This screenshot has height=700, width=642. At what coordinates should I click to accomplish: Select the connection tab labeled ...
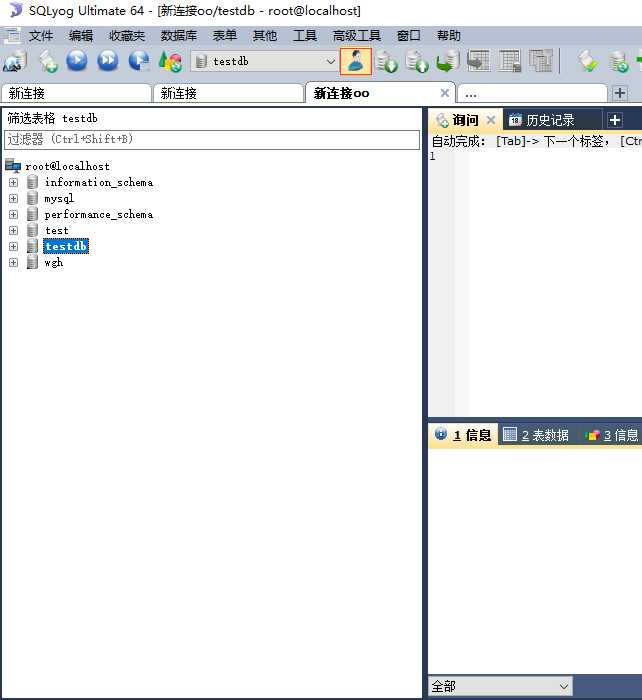tap(533, 94)
